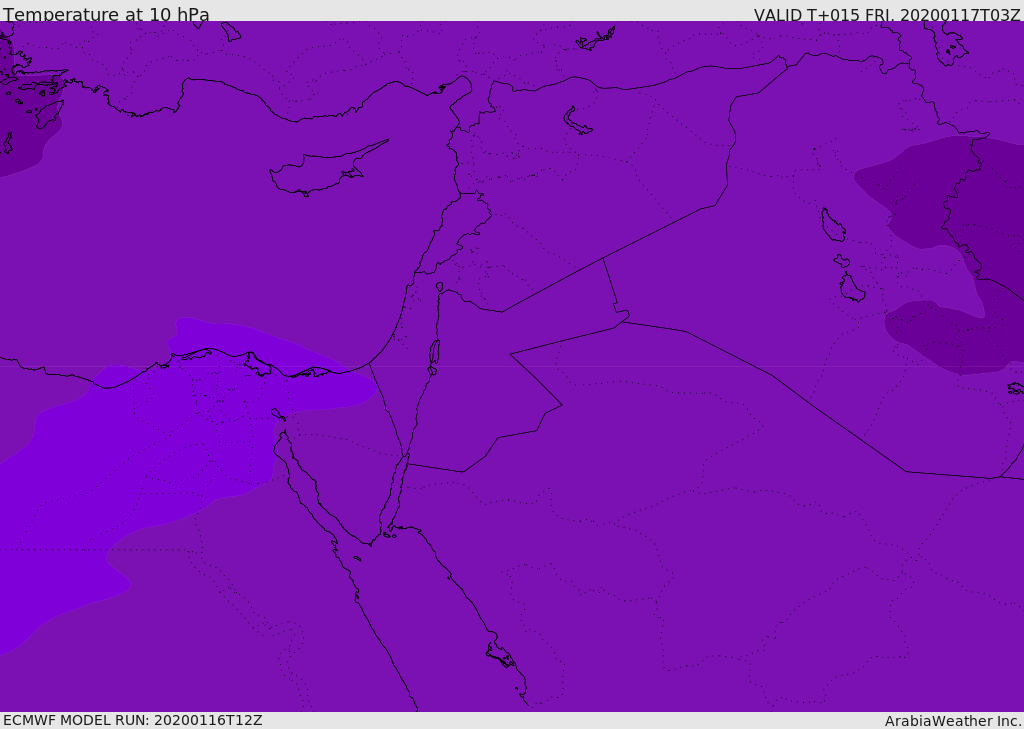The image size is (1024, 729).
Task: Click Lake Razazza south of Lake Tharthar
Action: pyautogui.click(x=851, y=288)
